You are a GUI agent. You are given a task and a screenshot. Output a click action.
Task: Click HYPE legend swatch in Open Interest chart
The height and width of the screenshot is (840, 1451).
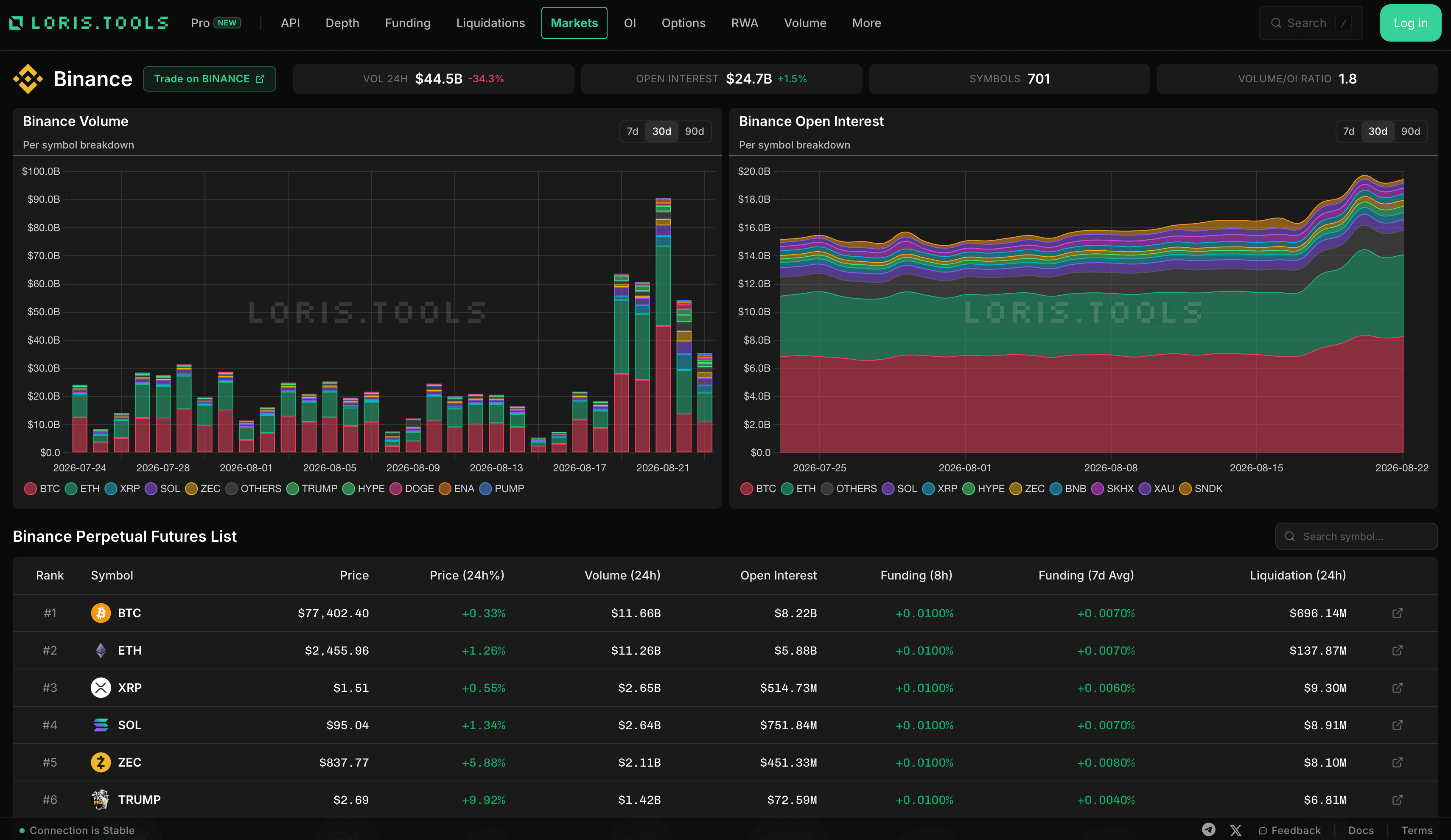coord(969,489)
